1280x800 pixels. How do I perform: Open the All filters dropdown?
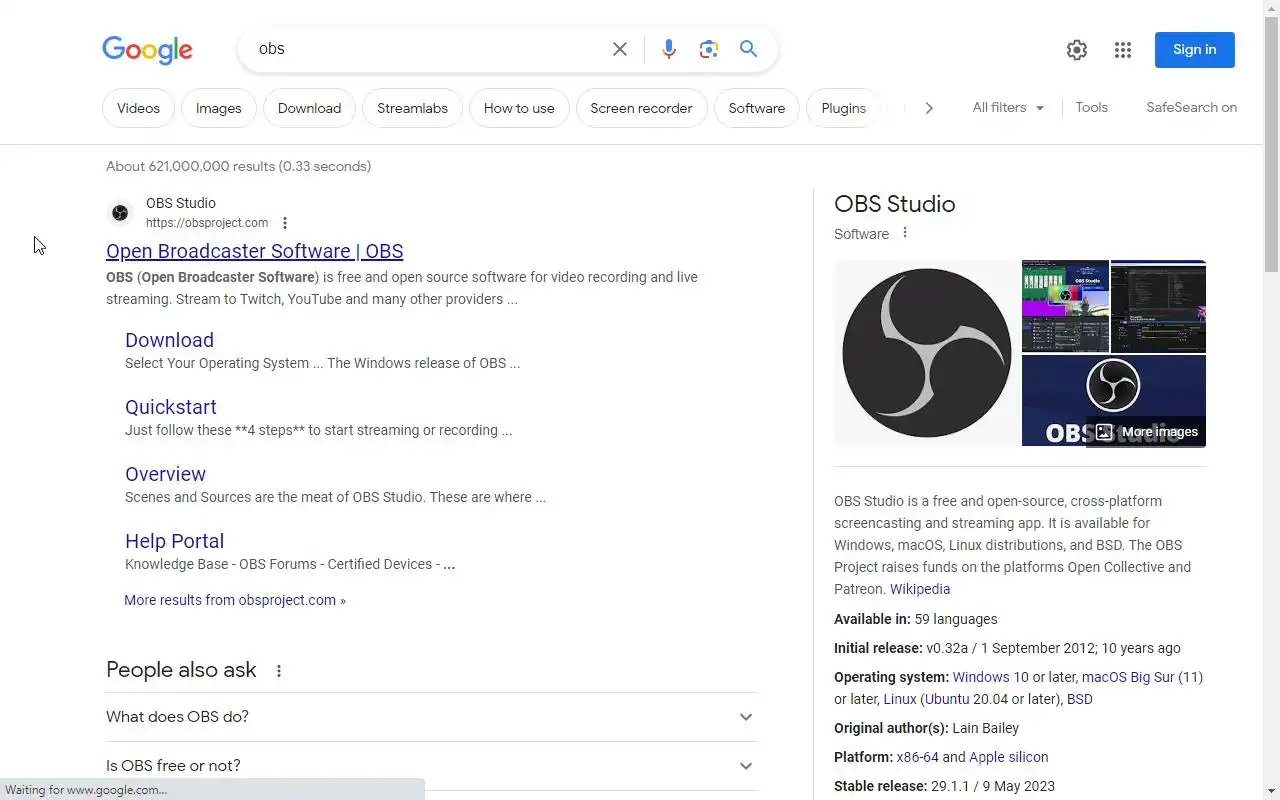tap(1008, 108)
